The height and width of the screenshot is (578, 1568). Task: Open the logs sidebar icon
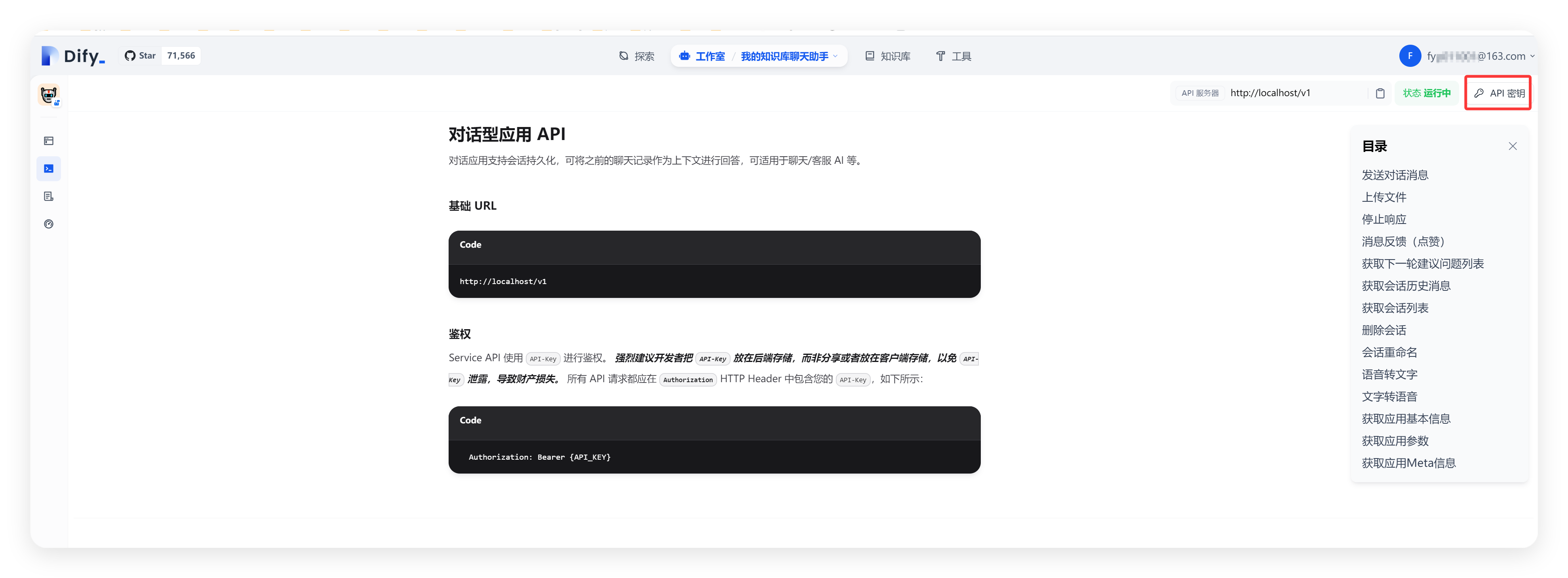pos(49,197)
